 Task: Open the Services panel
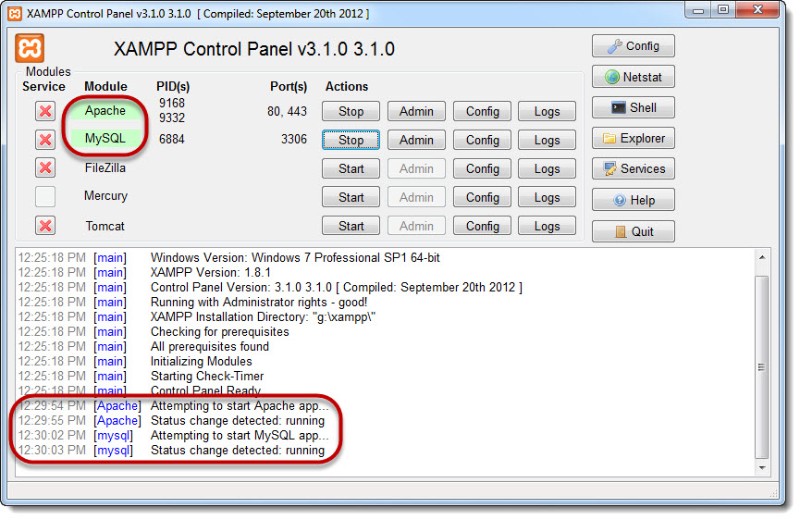pyautogui.click(x=633, y=169)
